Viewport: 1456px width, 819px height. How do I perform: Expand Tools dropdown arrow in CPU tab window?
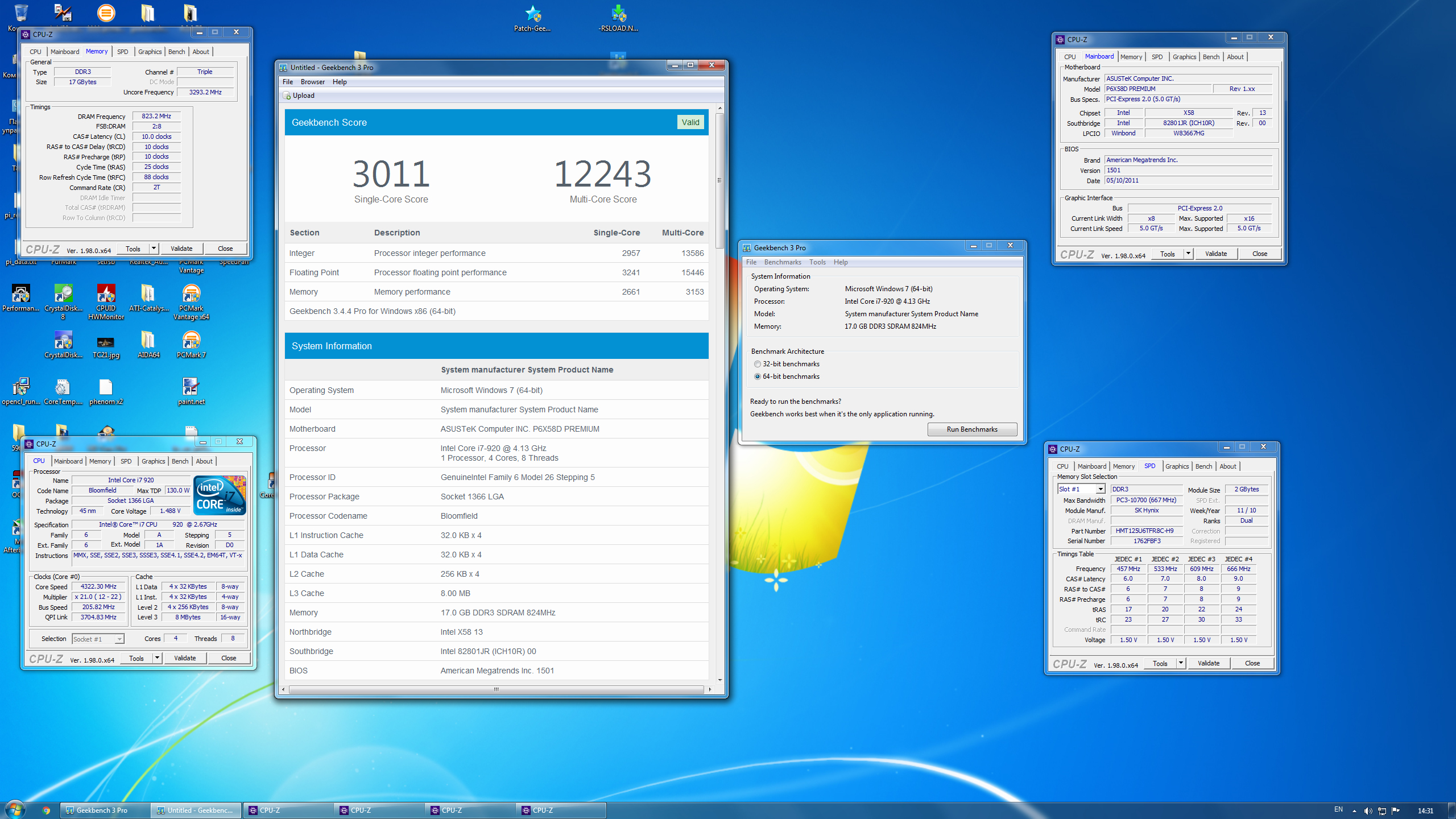(x=157, y=658)
